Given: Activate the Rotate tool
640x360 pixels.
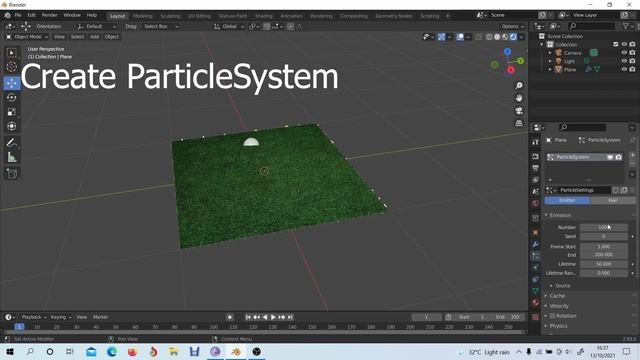Looking at the screenshot, I should (11, 98).
